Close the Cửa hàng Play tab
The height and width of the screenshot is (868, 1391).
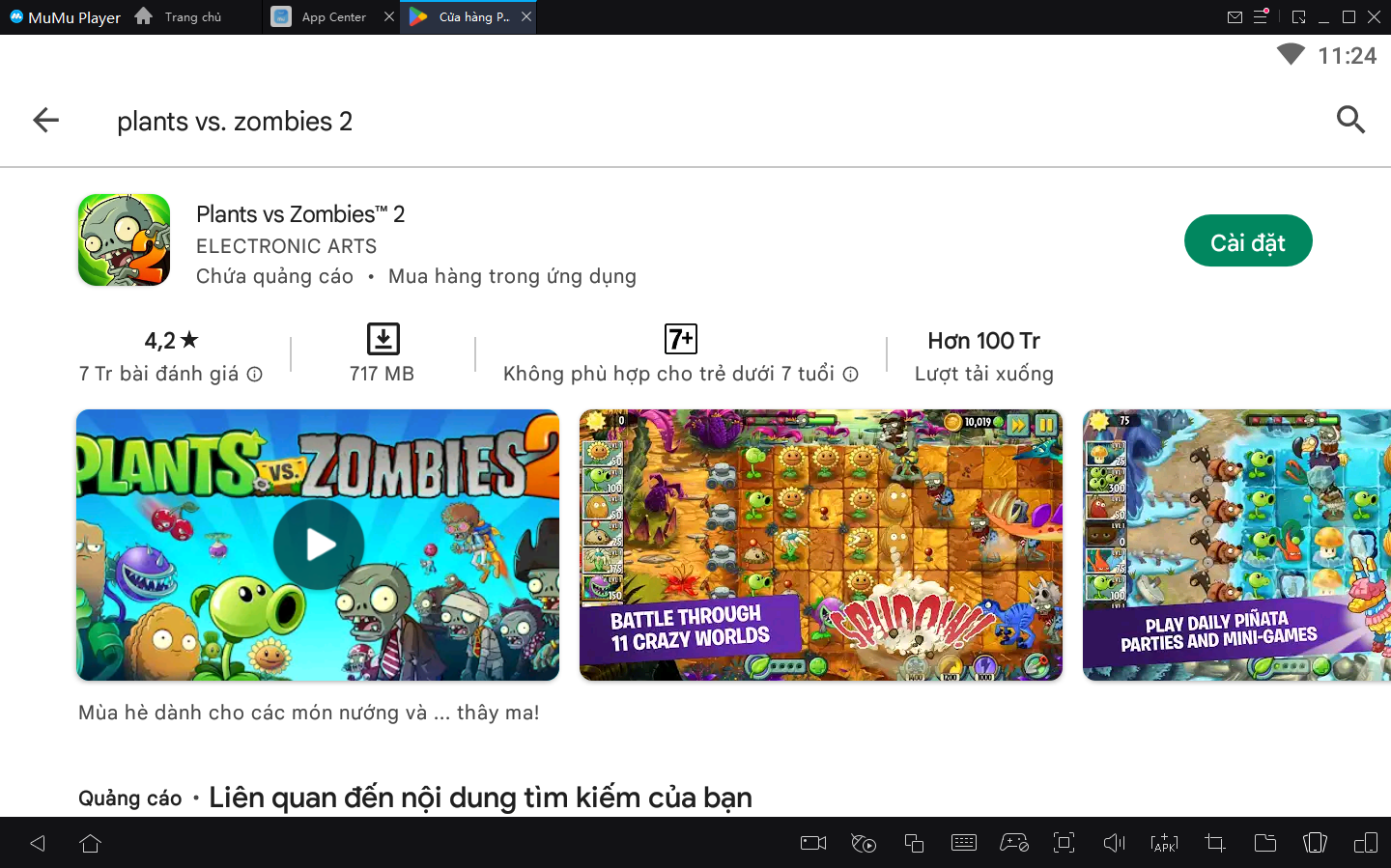526,17
